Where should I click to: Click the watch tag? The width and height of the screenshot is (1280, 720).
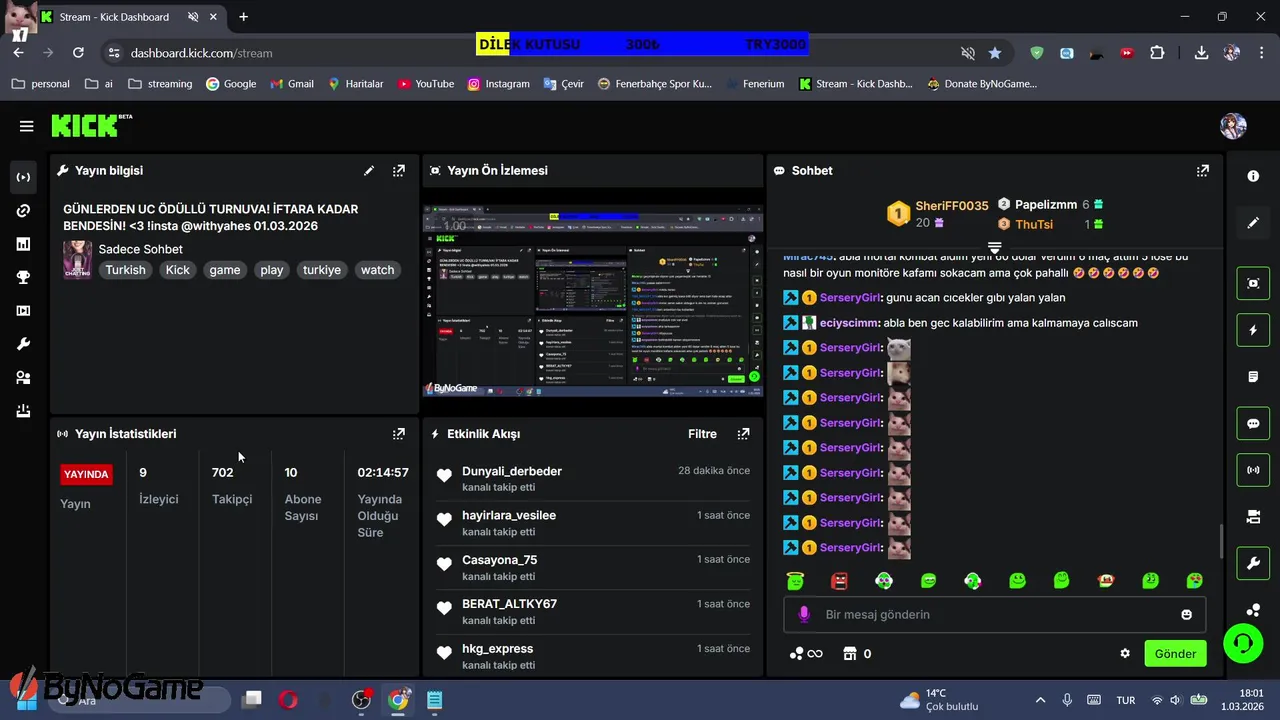pos(377,270)
